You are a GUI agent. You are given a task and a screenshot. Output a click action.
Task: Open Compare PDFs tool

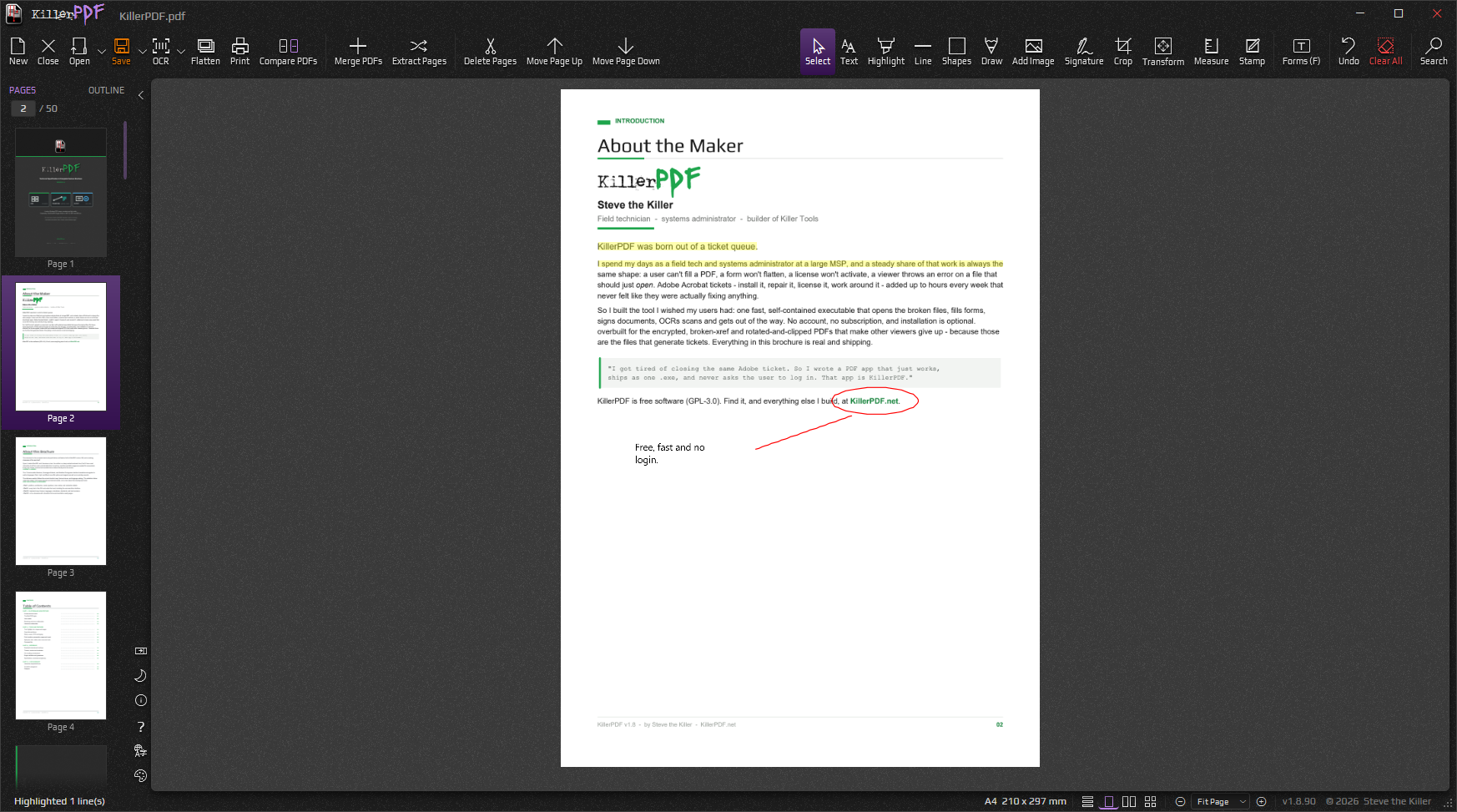pyautogui.click(x=288, y=51)
